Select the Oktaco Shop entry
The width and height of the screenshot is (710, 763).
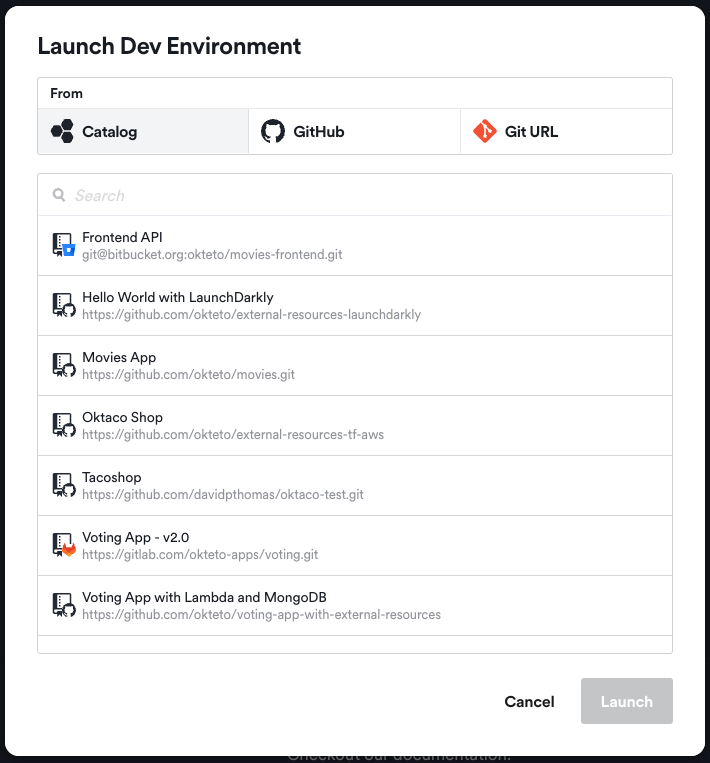(x=355, y=425)
